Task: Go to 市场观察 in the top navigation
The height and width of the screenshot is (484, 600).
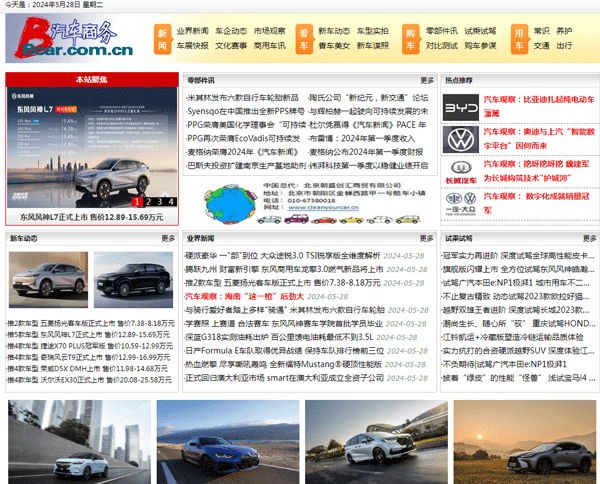Action: pyautogui.click(x=269, y=31)
